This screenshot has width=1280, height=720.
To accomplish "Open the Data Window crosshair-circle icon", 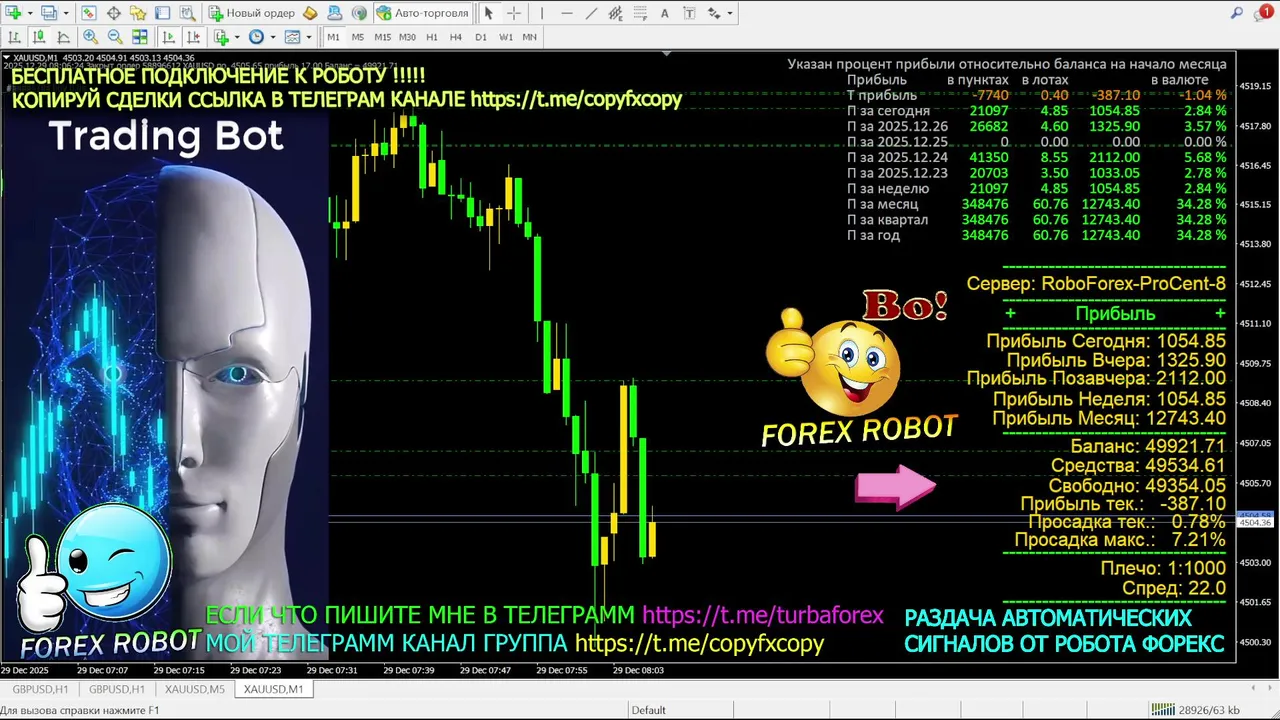I will tap(114, 13).
